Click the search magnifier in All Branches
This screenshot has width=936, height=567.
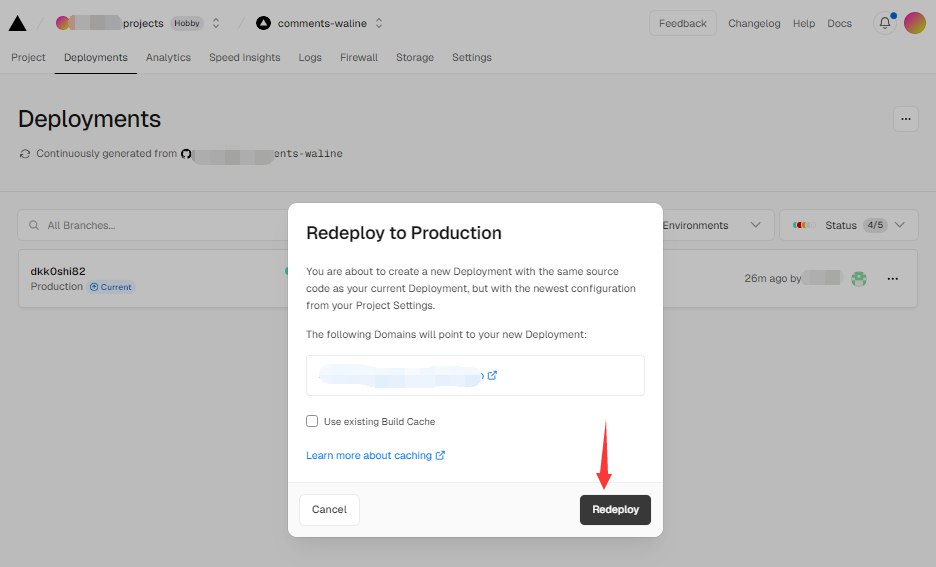point(35,226)
